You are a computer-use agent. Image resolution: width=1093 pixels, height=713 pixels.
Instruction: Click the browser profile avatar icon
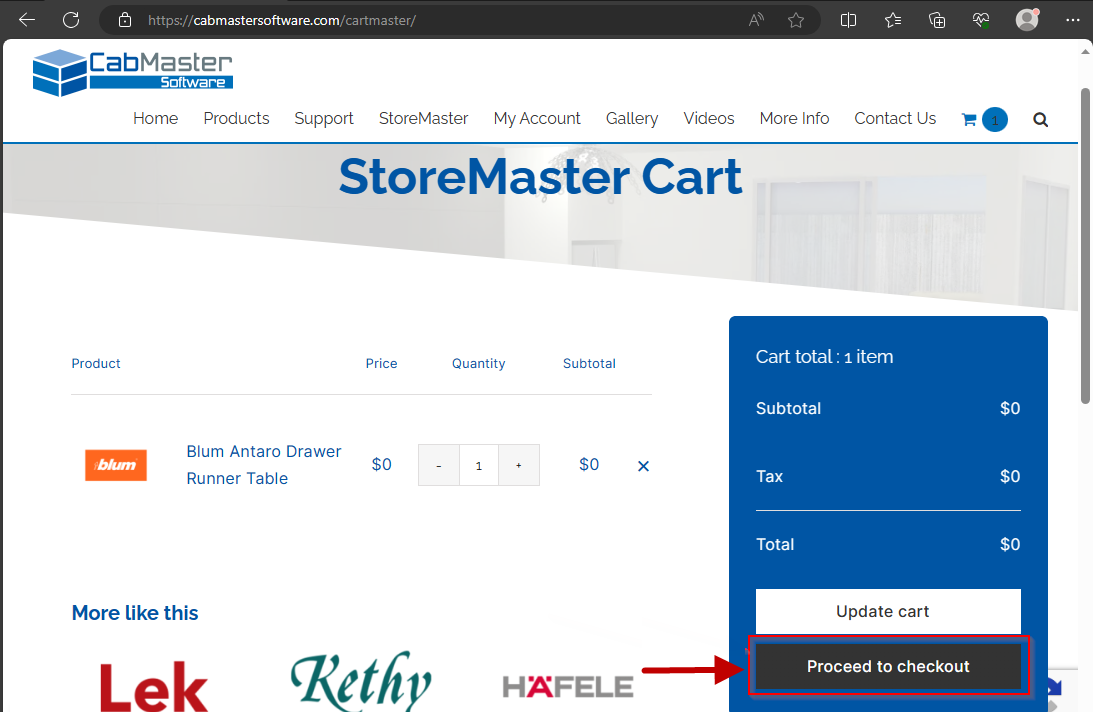[1026, 19]
